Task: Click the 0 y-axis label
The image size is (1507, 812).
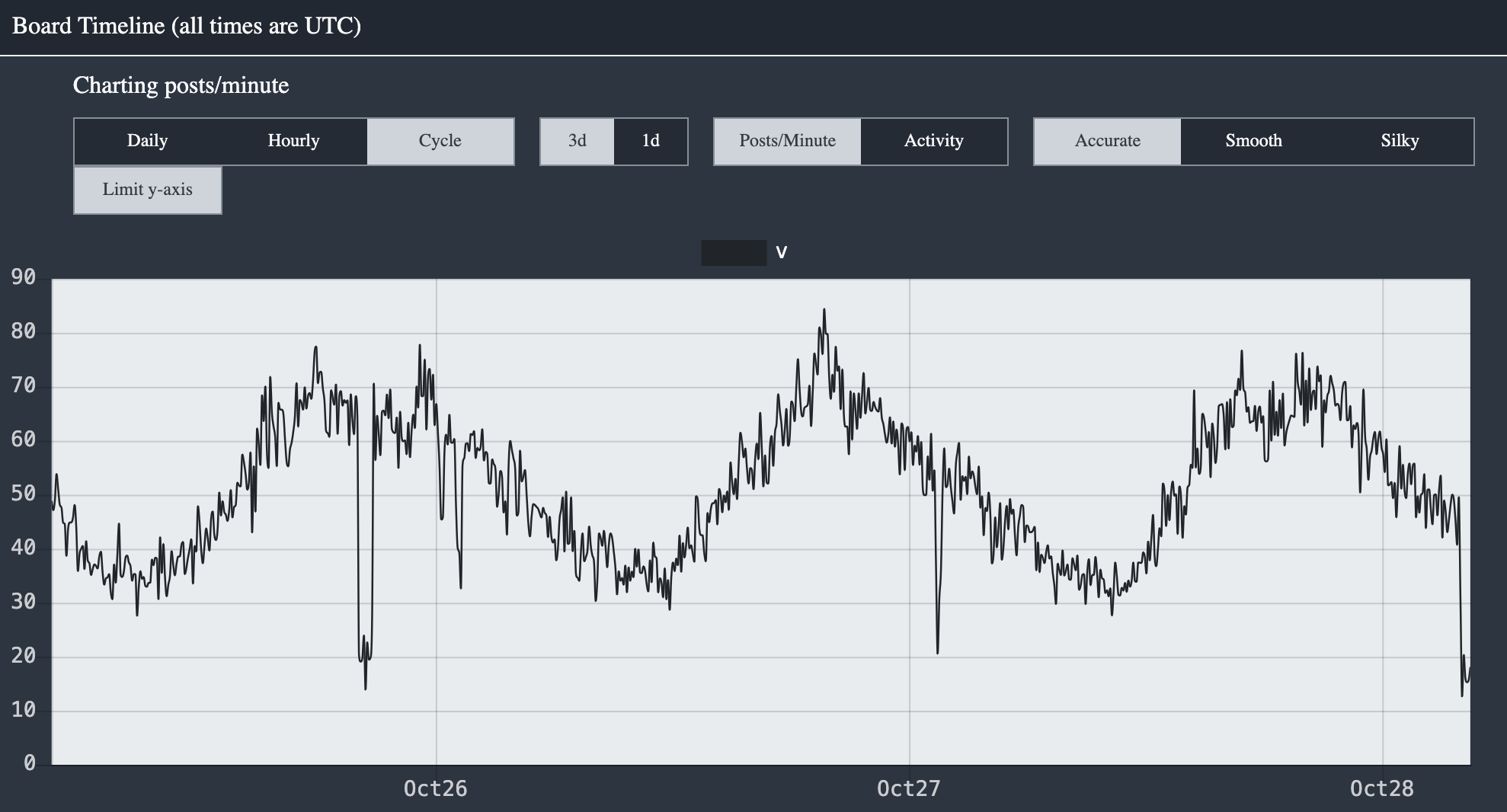Action: [x=30, y=763]
